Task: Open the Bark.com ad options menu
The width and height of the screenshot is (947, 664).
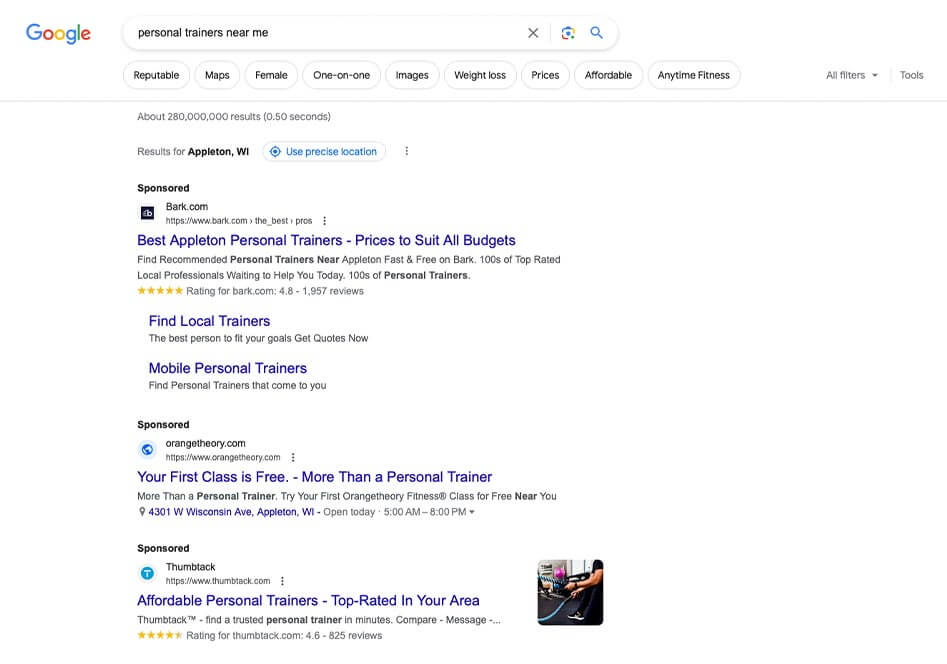Action: [324, 221]
